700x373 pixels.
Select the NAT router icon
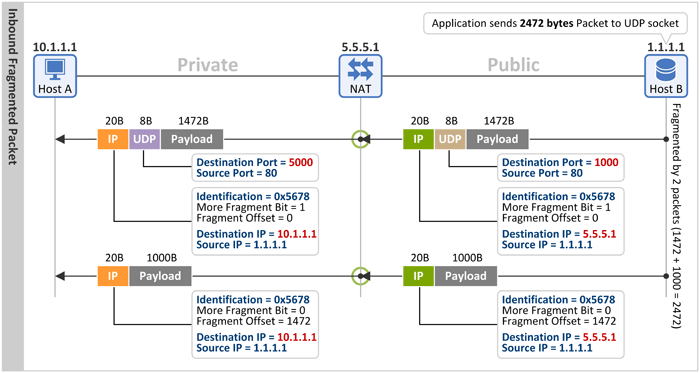360,76
